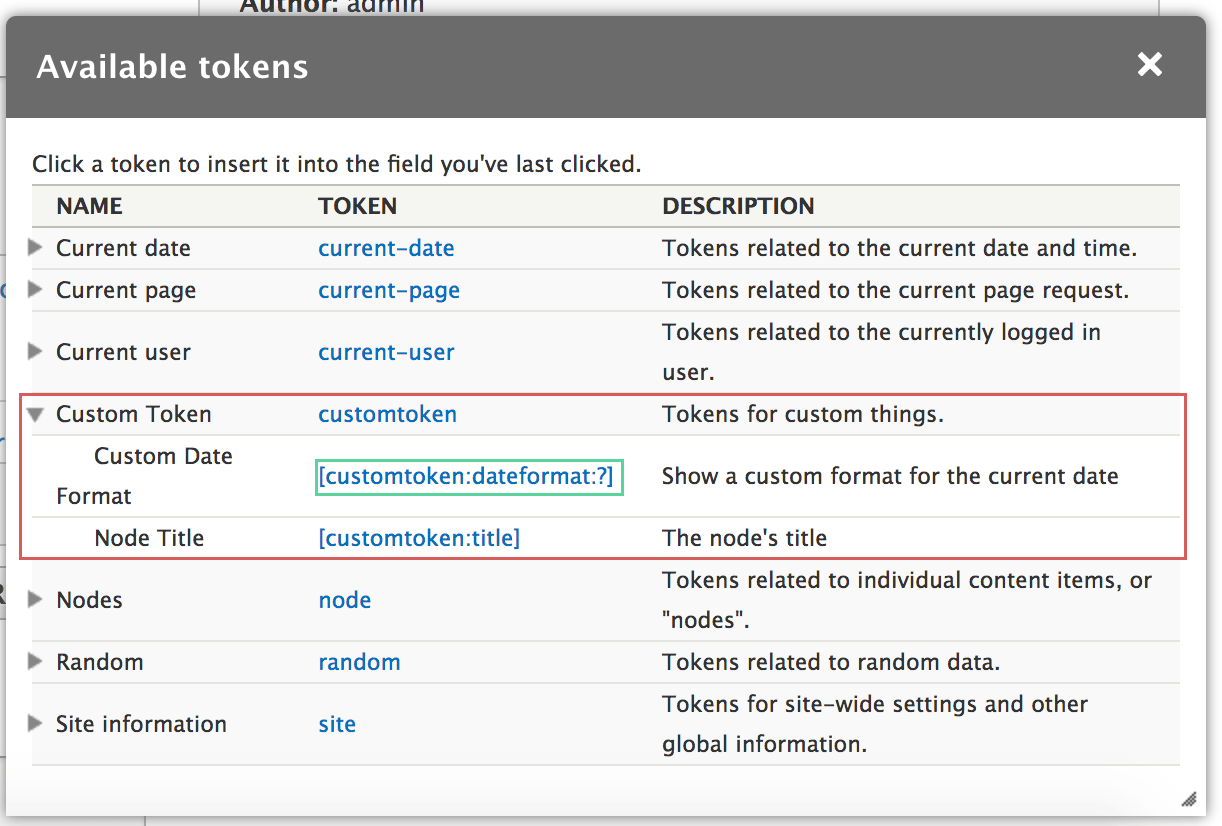Viewport: 1222px width, 826px height.
Task: Click the site token link
Action: (x=337, y=724)
